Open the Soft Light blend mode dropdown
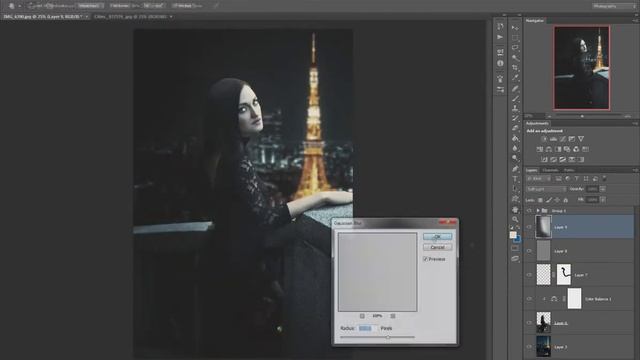640x360 pixels. click(546, 189)
